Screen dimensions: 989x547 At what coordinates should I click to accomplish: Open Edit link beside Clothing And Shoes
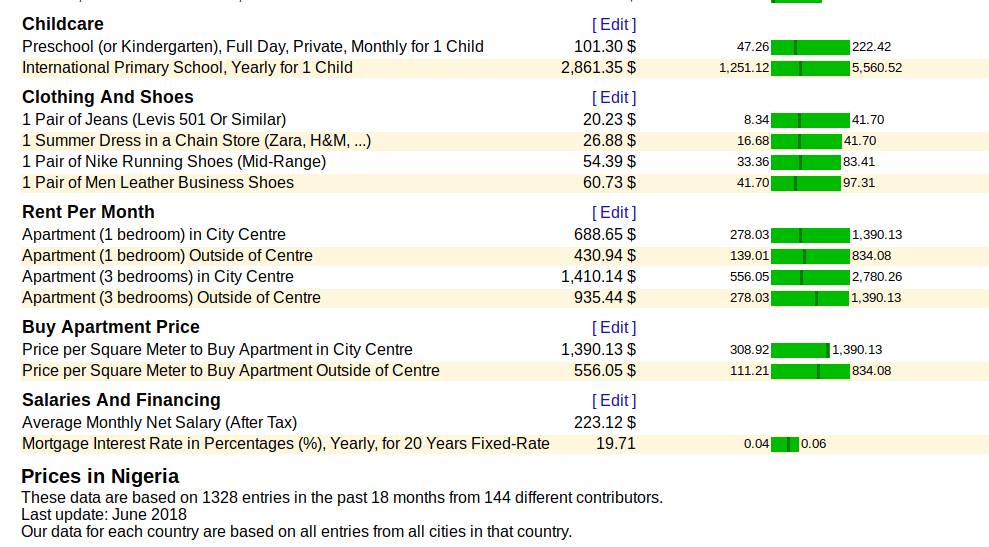pyautogui.click(x=614, y=97)
